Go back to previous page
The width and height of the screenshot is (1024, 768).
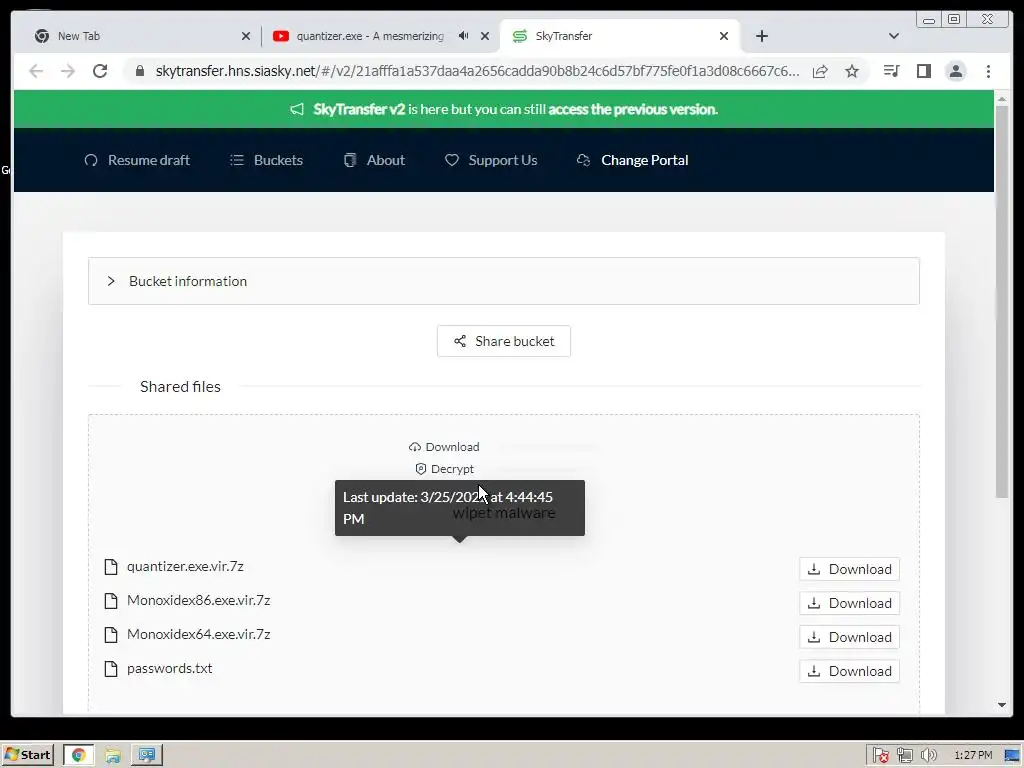pyautogui.click(x=36, y=71)
